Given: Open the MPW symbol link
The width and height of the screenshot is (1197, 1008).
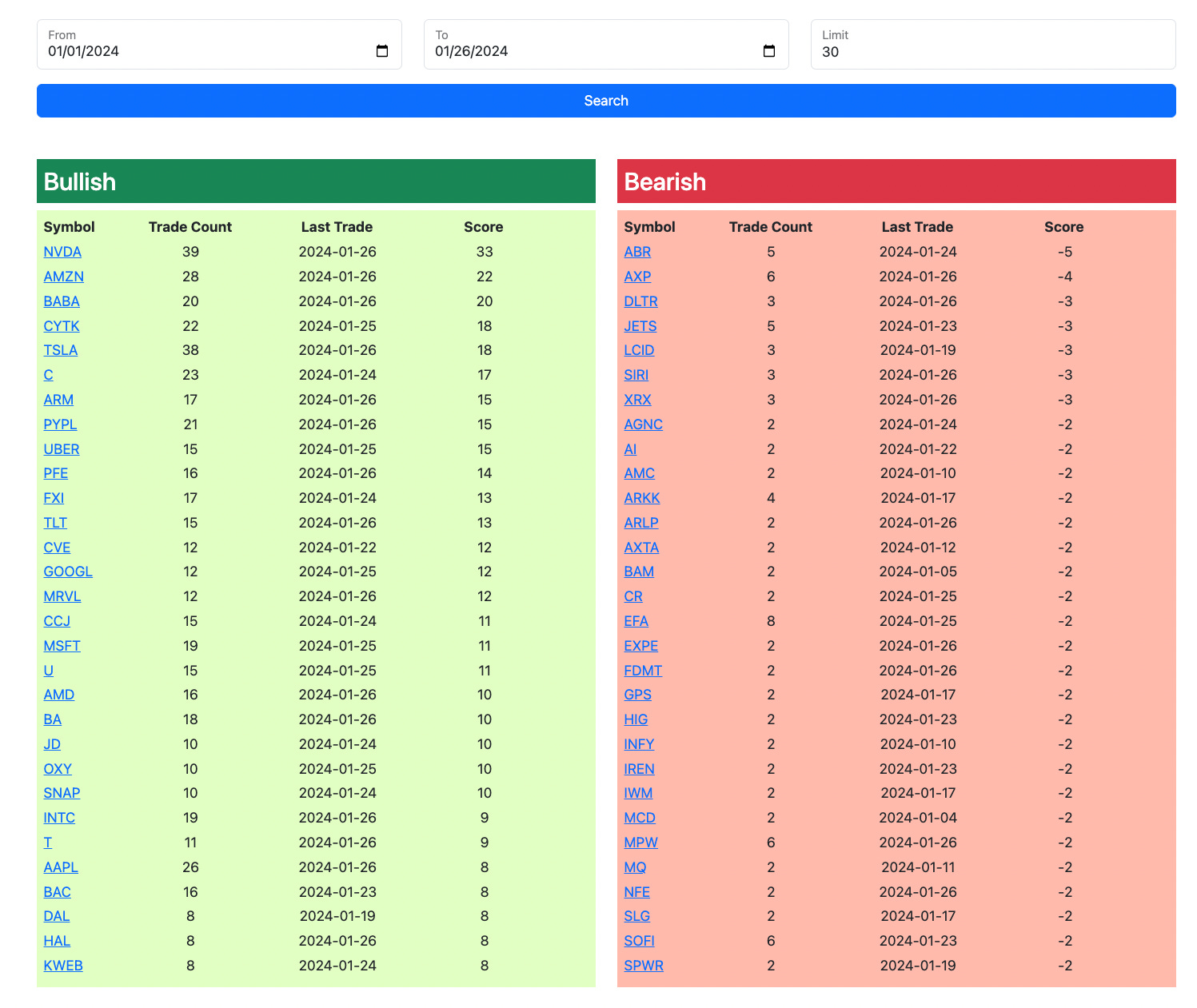Looking at the screenshot, I should 641,843.
